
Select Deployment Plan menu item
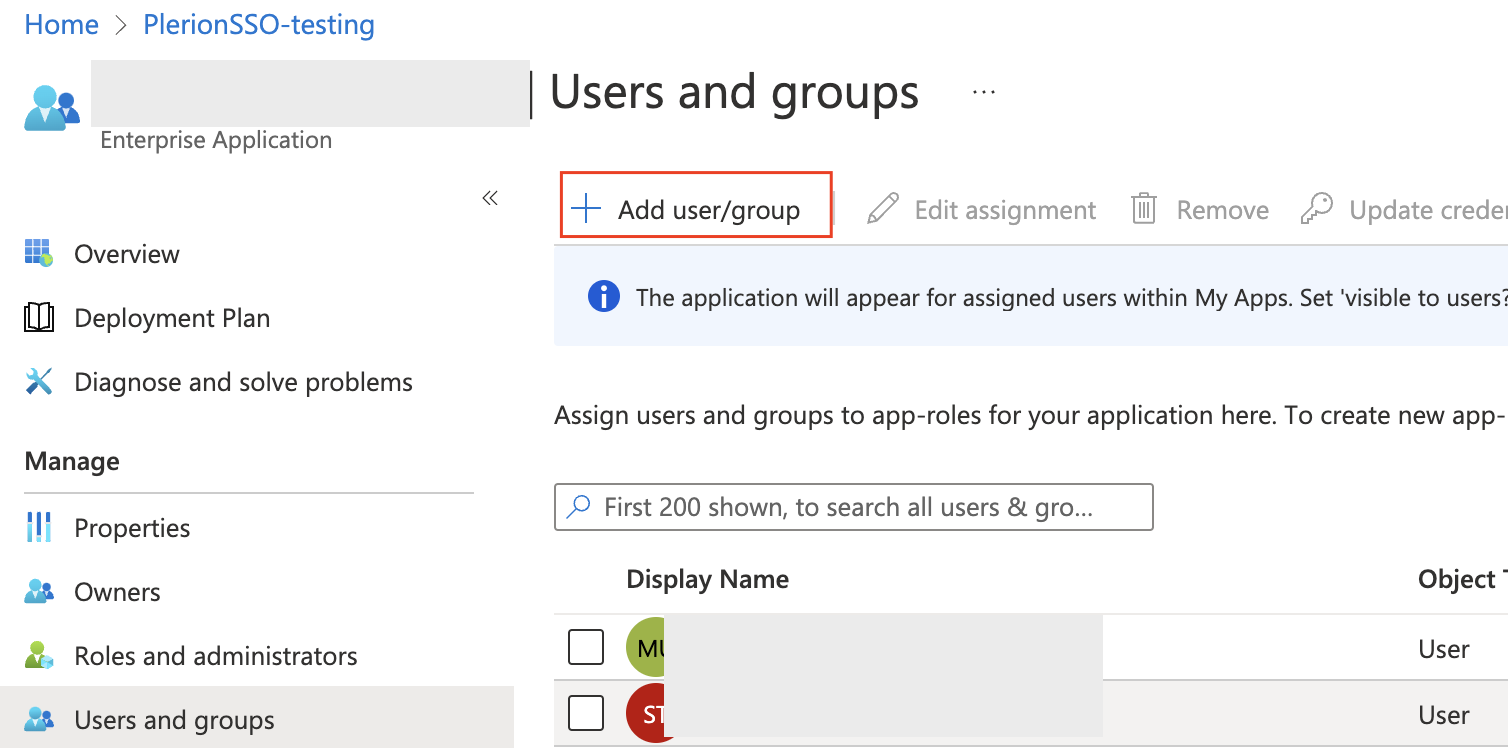point(172,318)
